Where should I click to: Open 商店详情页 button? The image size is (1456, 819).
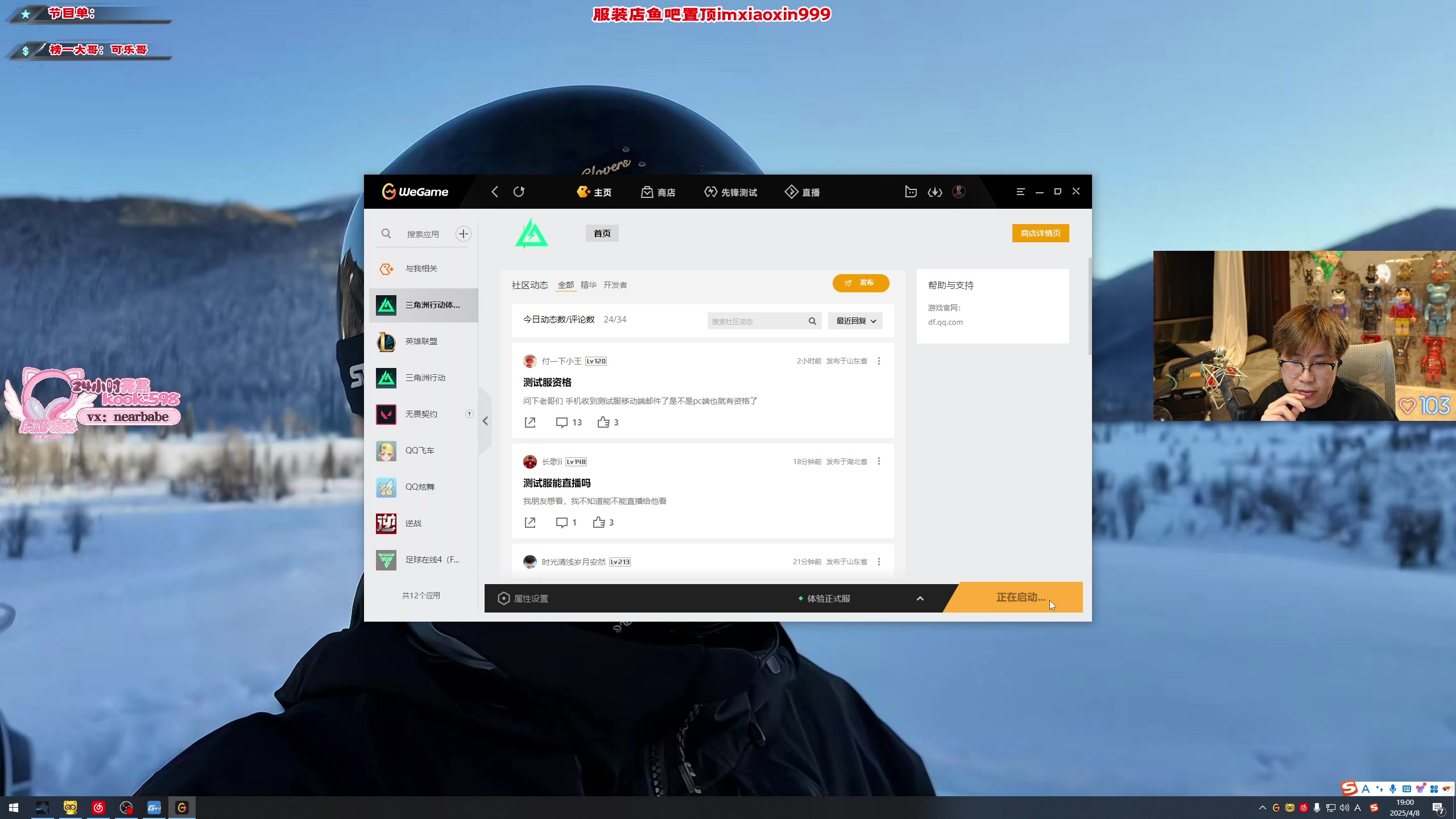1040,233
